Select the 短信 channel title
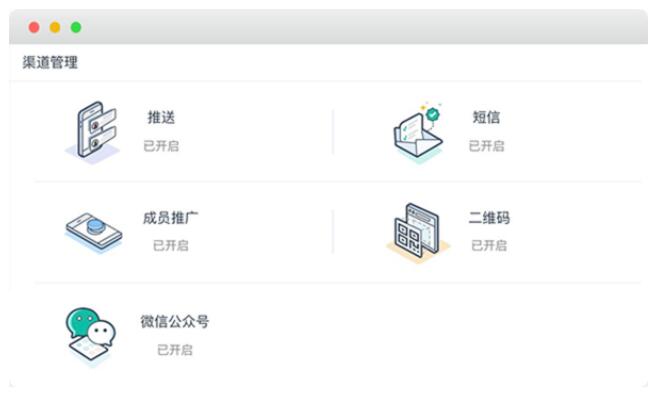 click(486, 117)
